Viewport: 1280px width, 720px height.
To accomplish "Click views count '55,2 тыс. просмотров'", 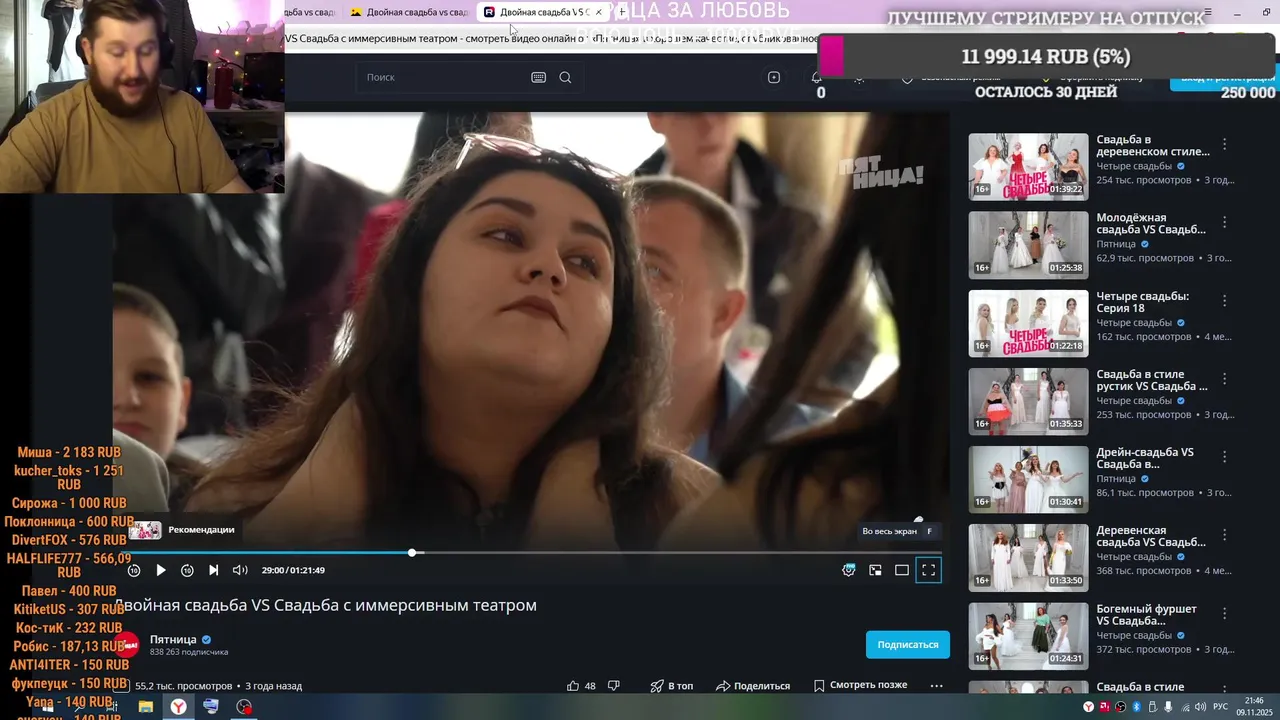I will 184,686.
